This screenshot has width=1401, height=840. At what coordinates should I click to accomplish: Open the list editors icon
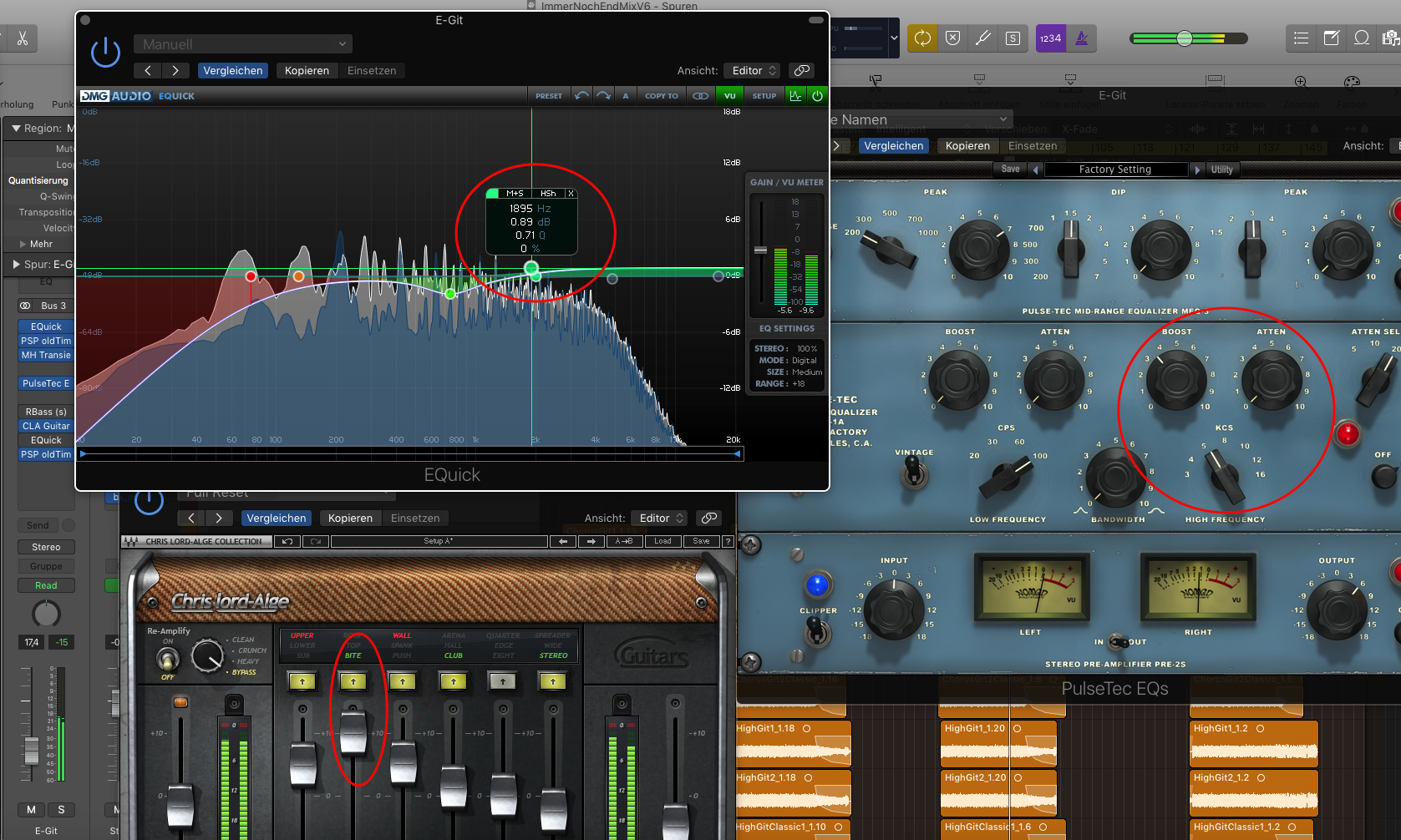(x=1301, y=38)
